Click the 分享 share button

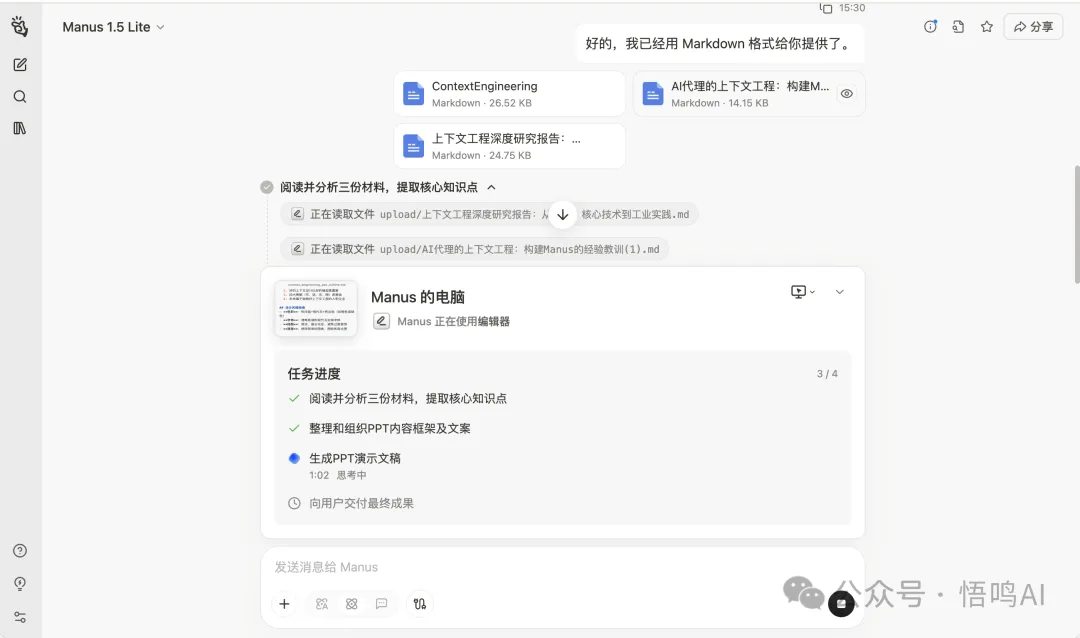(x=1033, y=27)
